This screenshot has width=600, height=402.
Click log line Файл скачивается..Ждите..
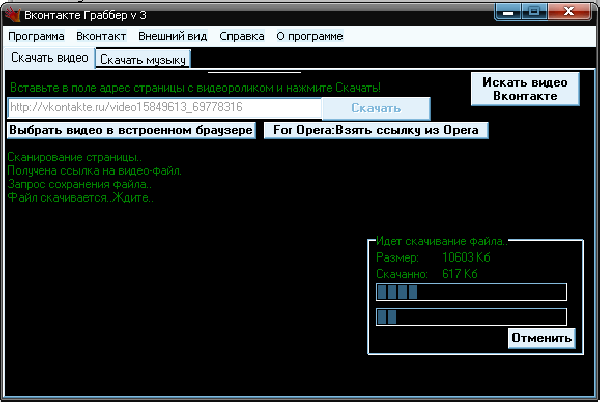click(80, 198)
